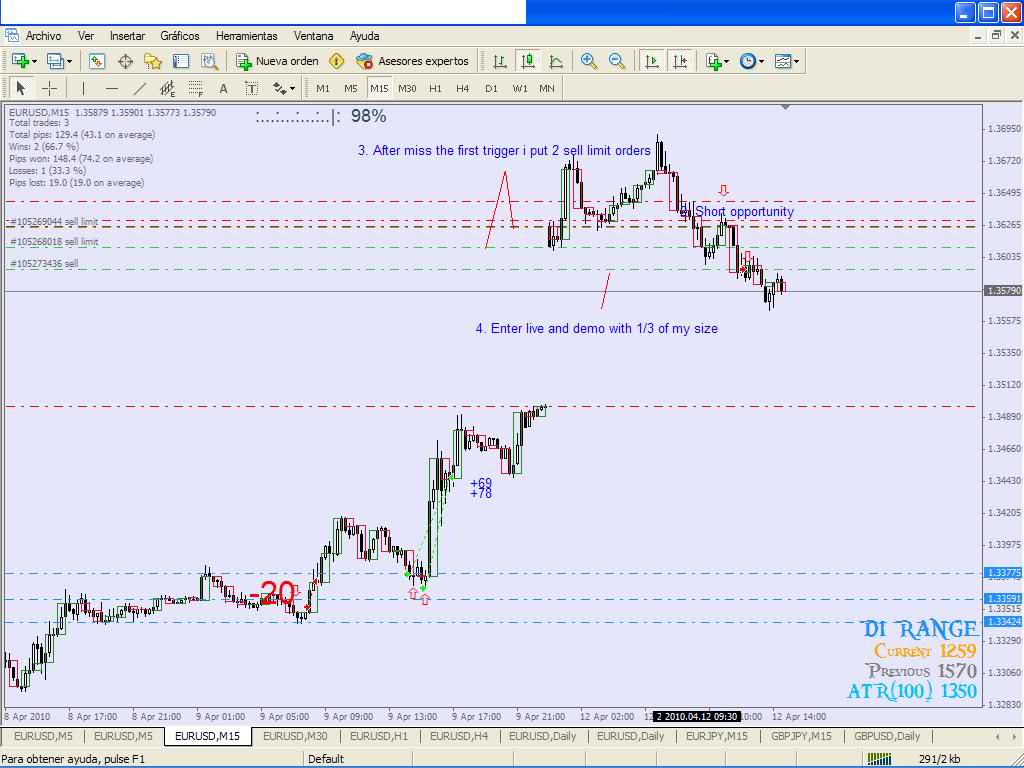Screen dimensions: 1024x768
Task: Toggle chart auto scroll
Action: (x=651, y=61)
